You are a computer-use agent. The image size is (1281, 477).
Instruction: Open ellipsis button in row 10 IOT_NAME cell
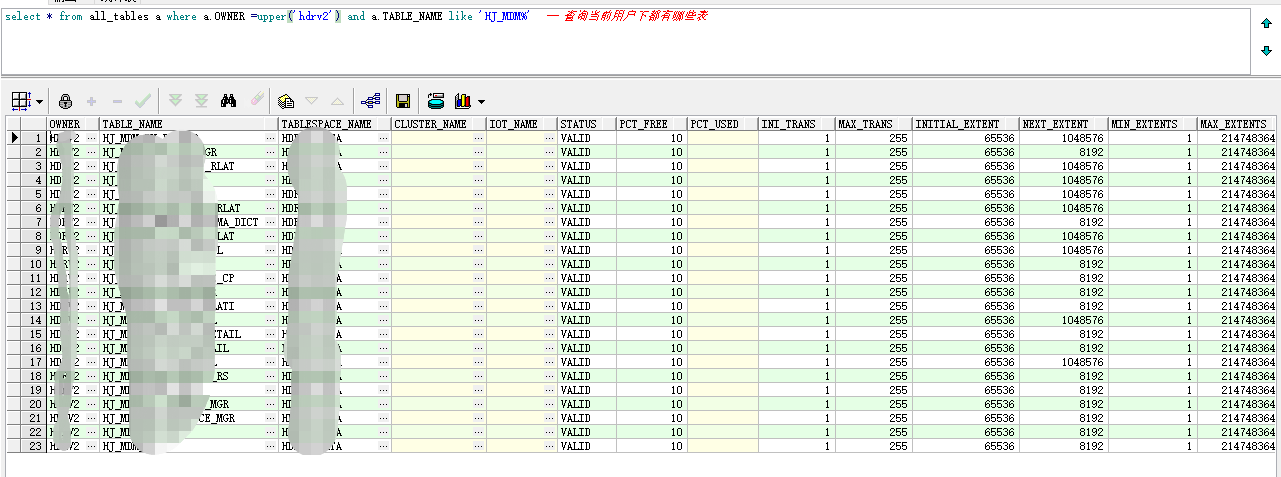[x=550, y=264]
